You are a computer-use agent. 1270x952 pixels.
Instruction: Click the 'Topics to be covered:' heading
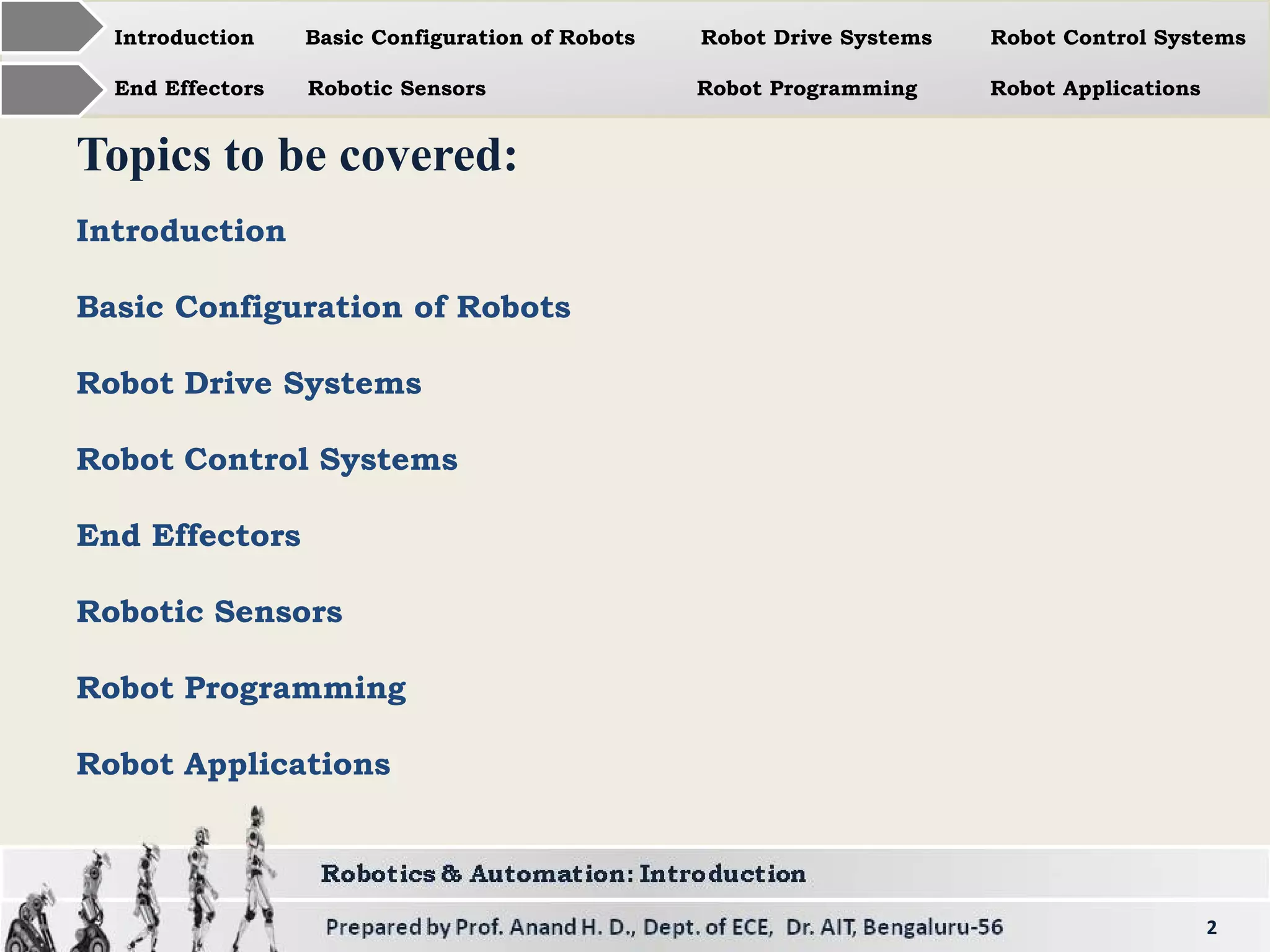point(297,155)
